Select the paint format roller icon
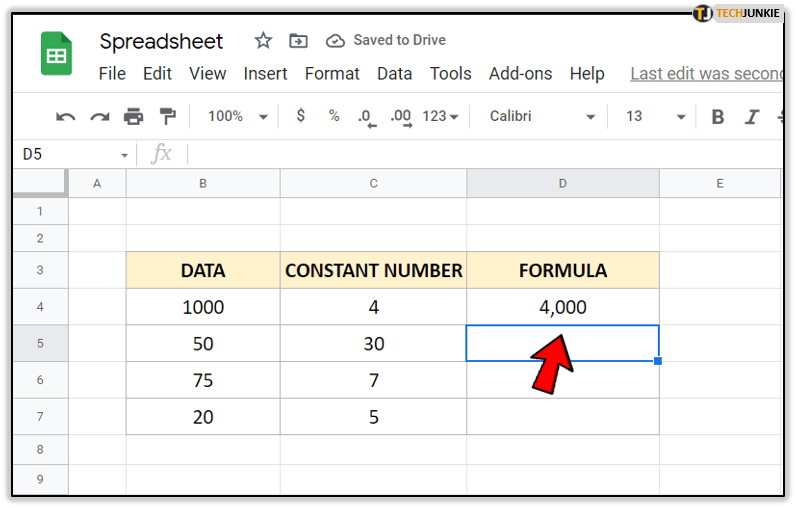This screenshot has height=508, width=796. (167, 117)
